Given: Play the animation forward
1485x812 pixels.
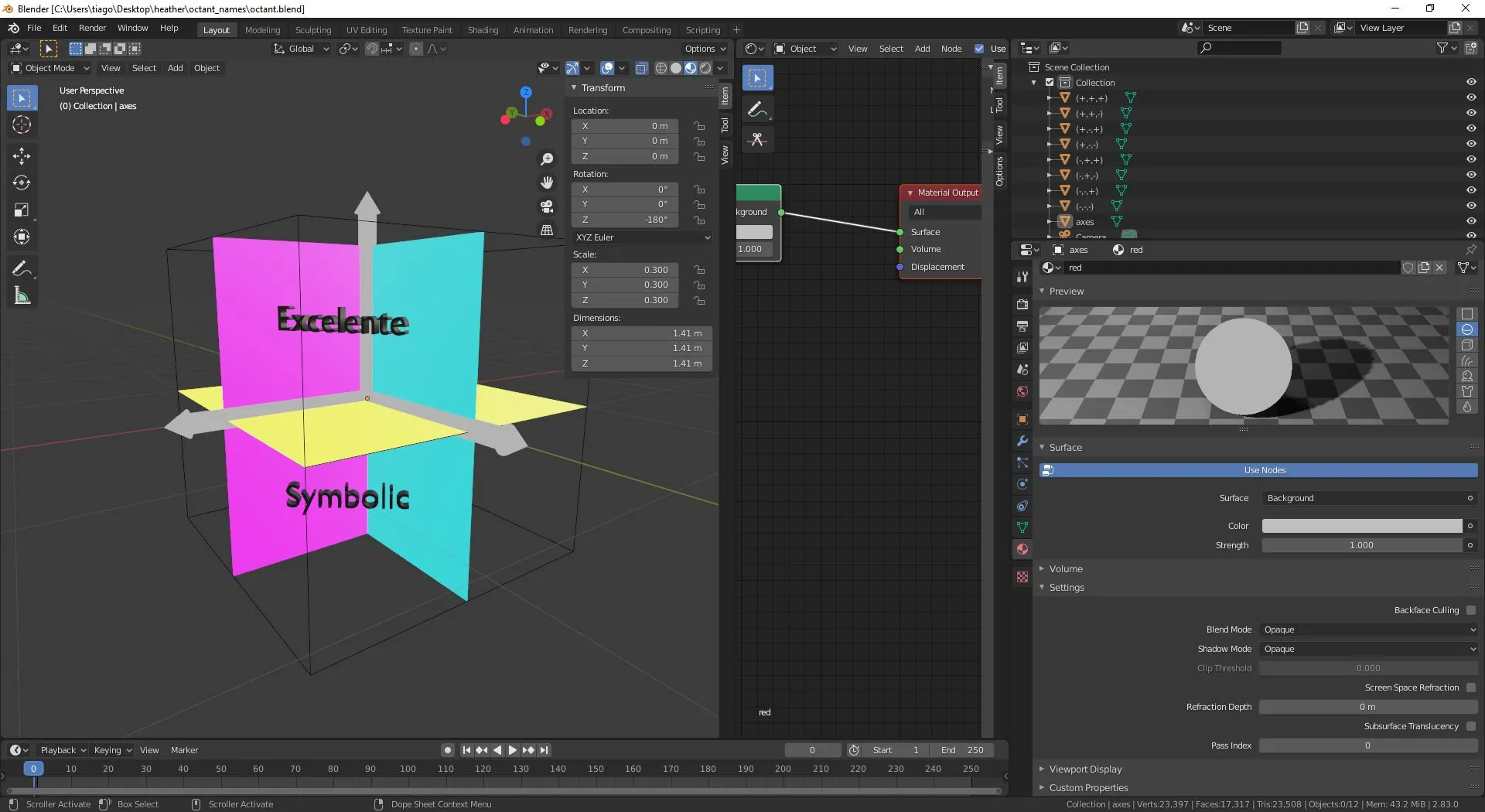Looking at the screenshot, I should click(x=512, y=750).
